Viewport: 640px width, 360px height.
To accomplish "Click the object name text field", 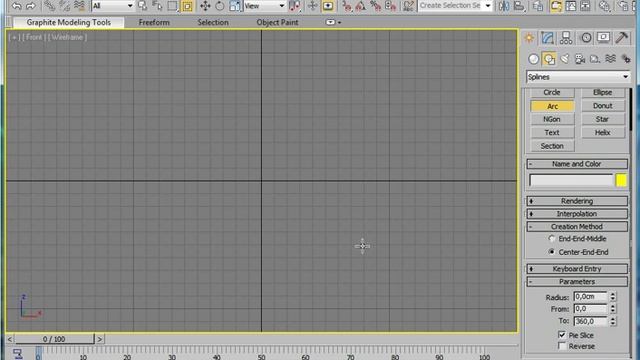I will click(571, 180).
